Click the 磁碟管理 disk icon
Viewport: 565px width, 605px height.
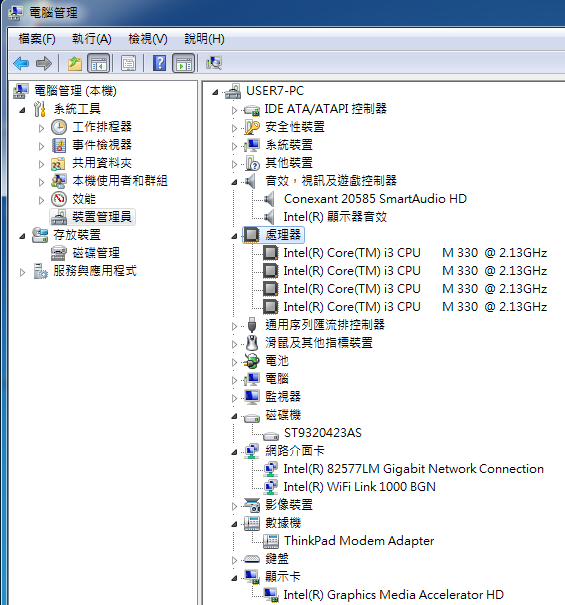[x=59, y=253]
